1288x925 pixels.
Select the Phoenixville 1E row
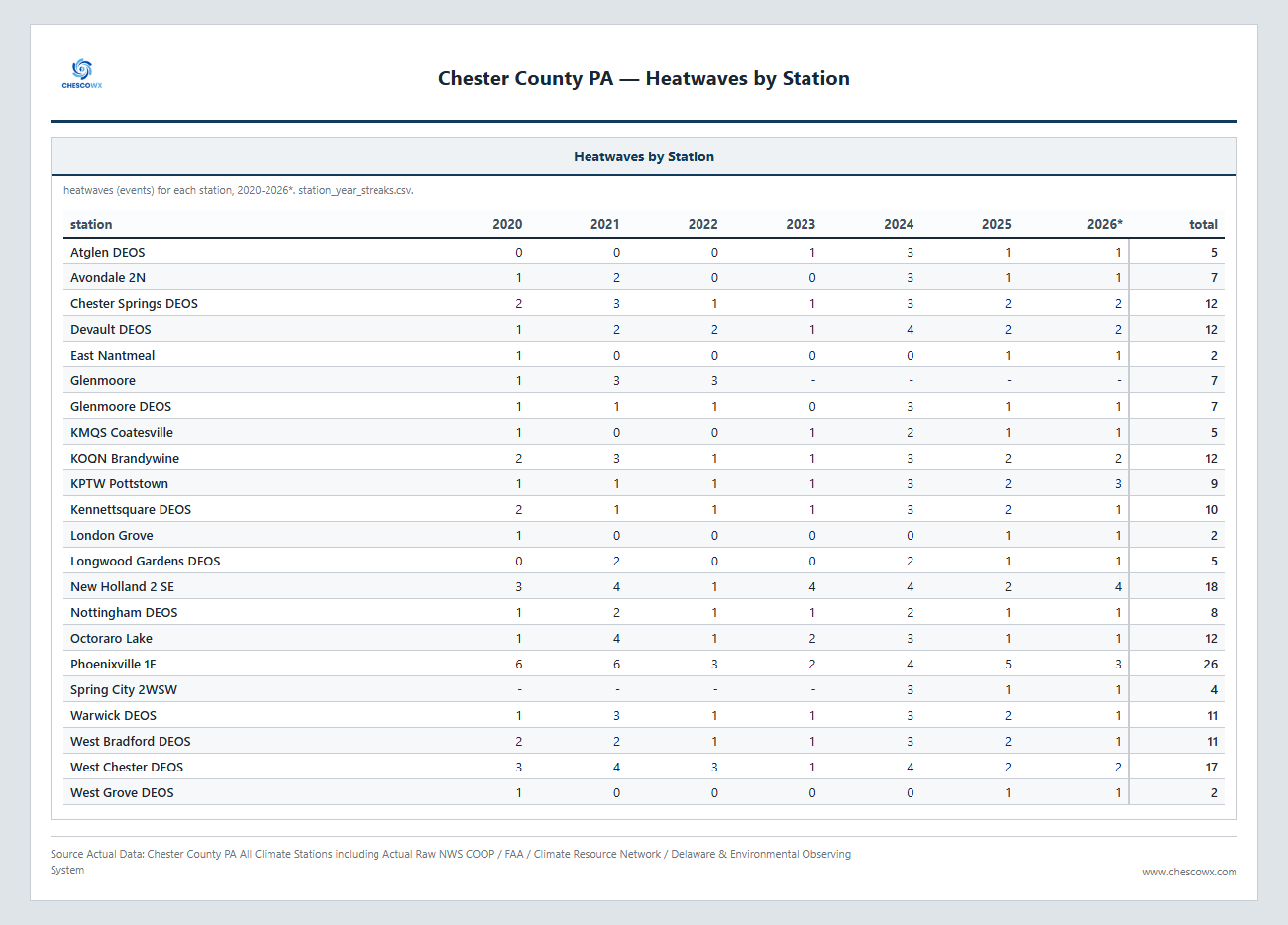(x=644, y=664)
